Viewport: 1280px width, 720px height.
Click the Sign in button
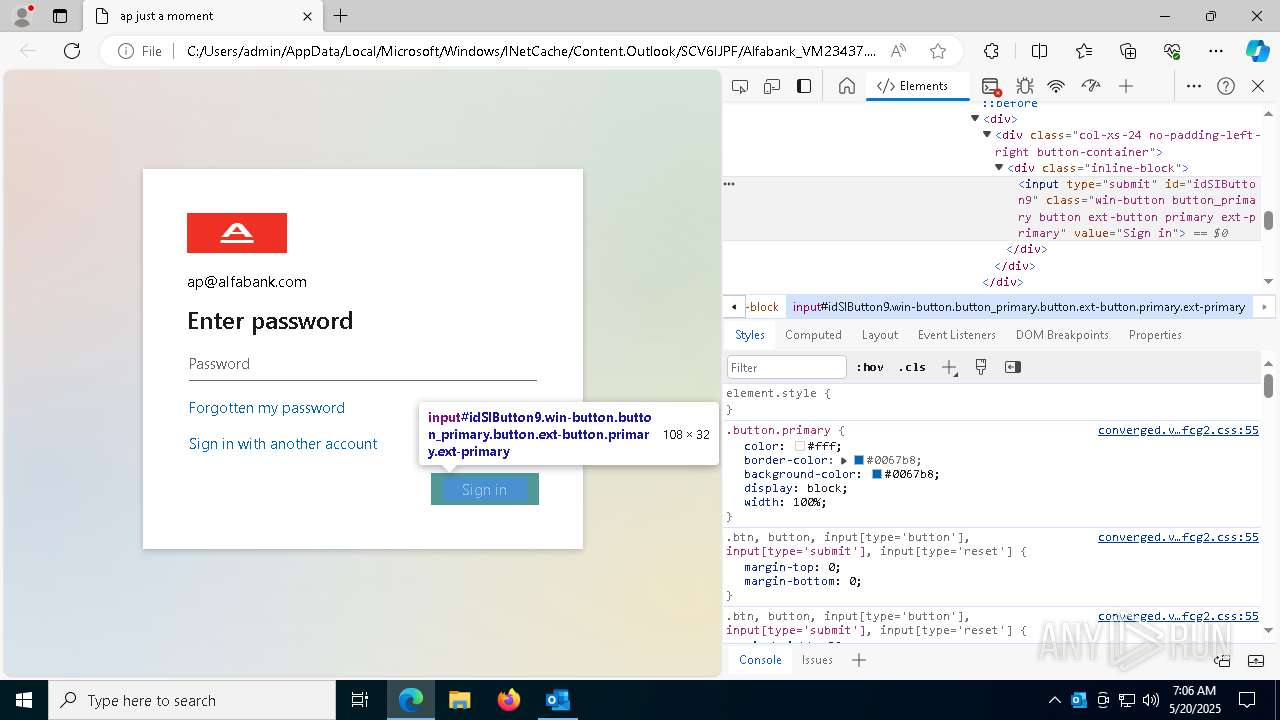pos(485,489)
